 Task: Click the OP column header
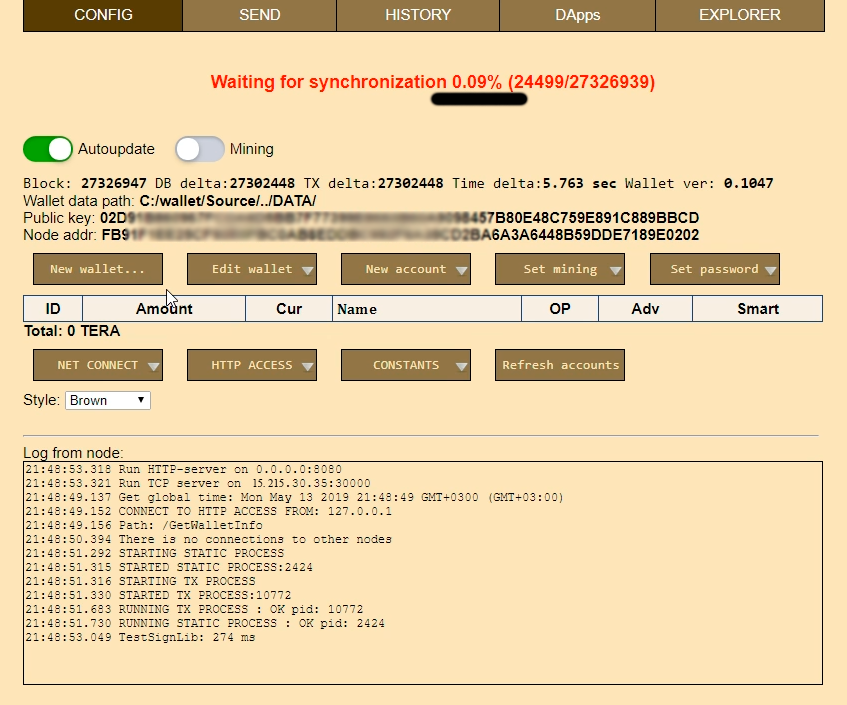click(x=560, y=309)
